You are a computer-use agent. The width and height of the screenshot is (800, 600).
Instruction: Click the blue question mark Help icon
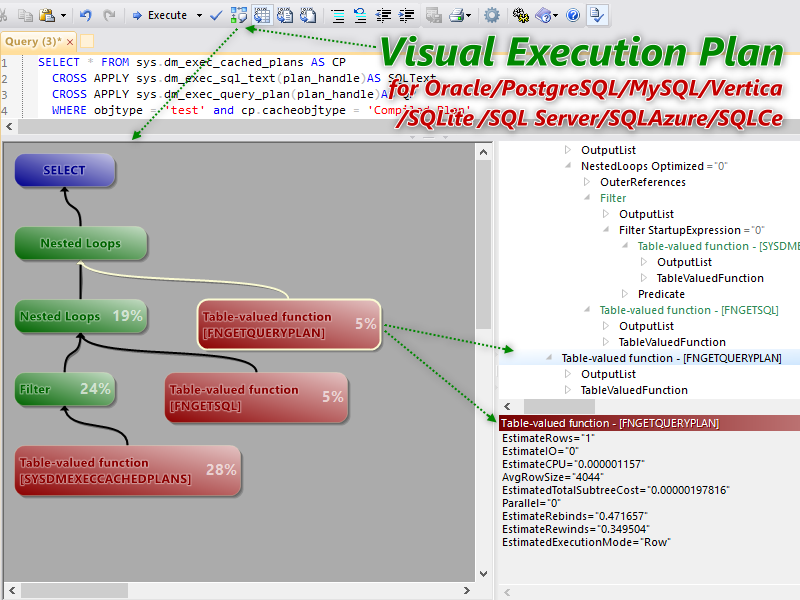573,15
